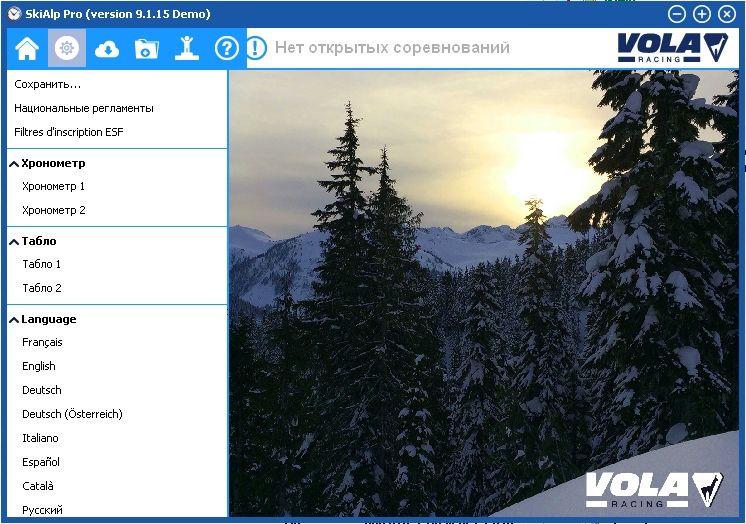Select Табло 2
Image resolution: width=746 pixels, height=524 pixels.
point(42,288)
